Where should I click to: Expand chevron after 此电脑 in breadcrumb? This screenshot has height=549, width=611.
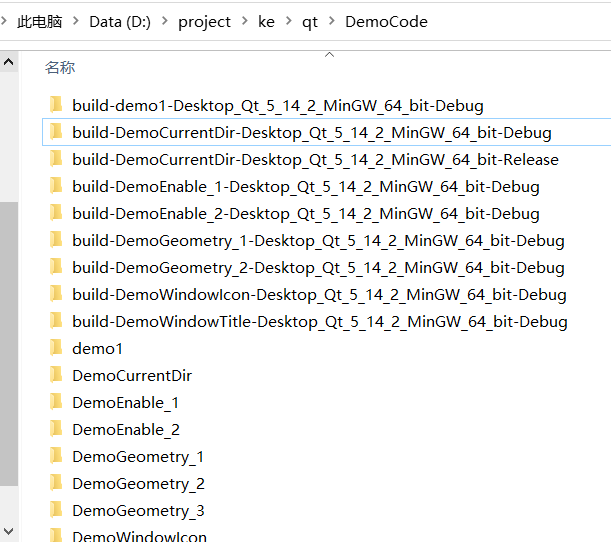pyautogui.click(x=76, y=21)
